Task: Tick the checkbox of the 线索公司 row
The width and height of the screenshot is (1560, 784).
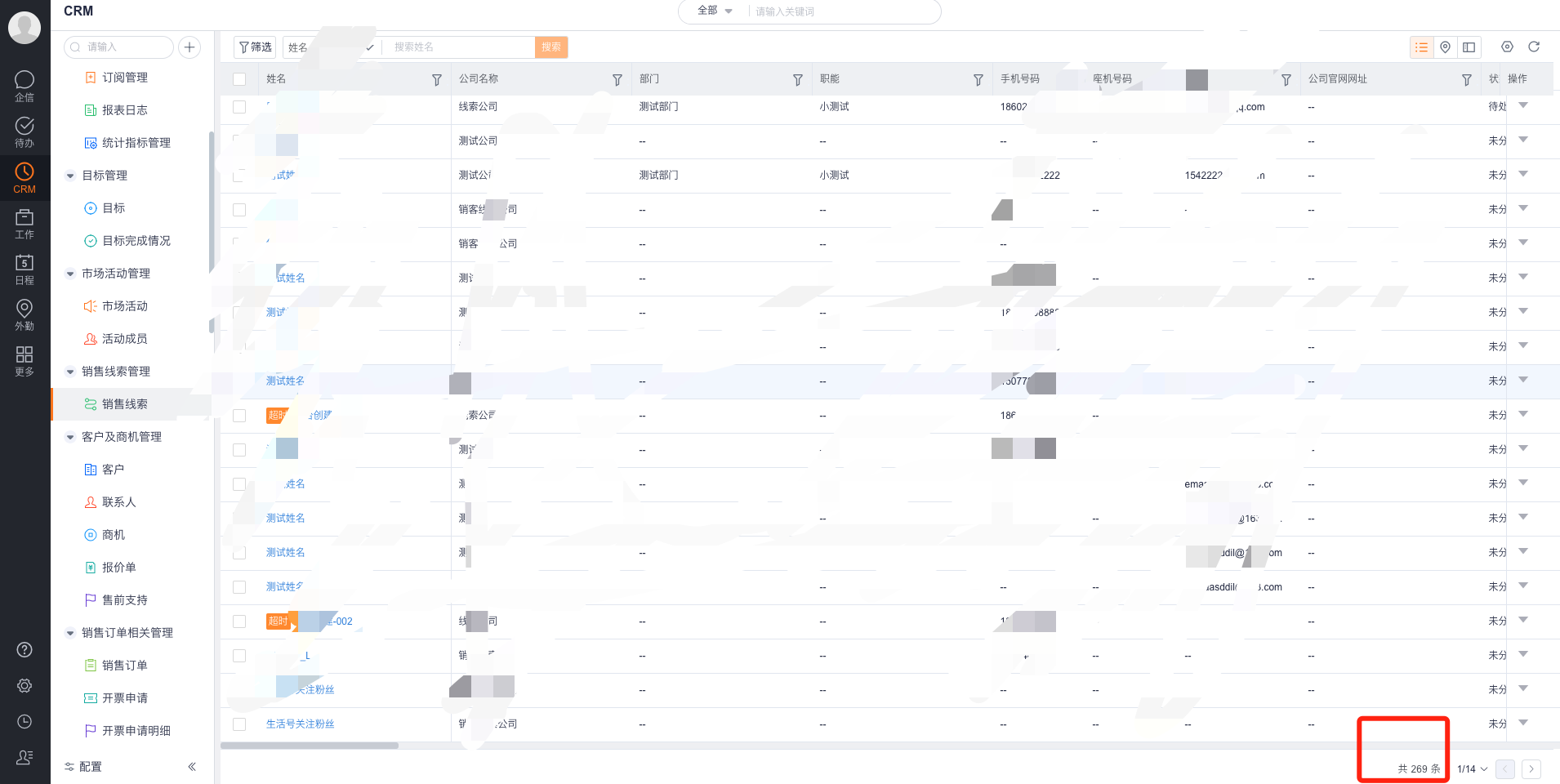Action: pos(239,107)
